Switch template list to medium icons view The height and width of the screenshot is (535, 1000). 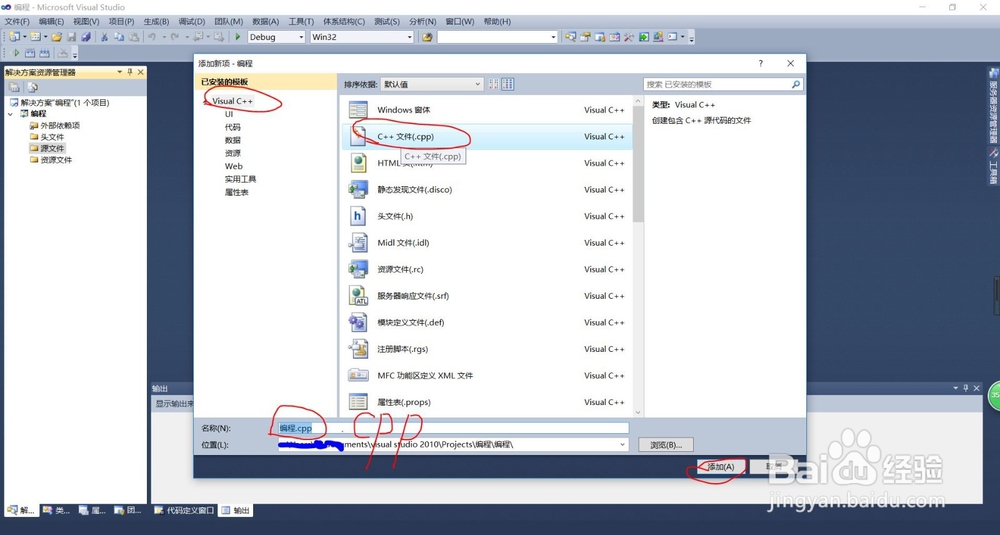tap(508, 84)
